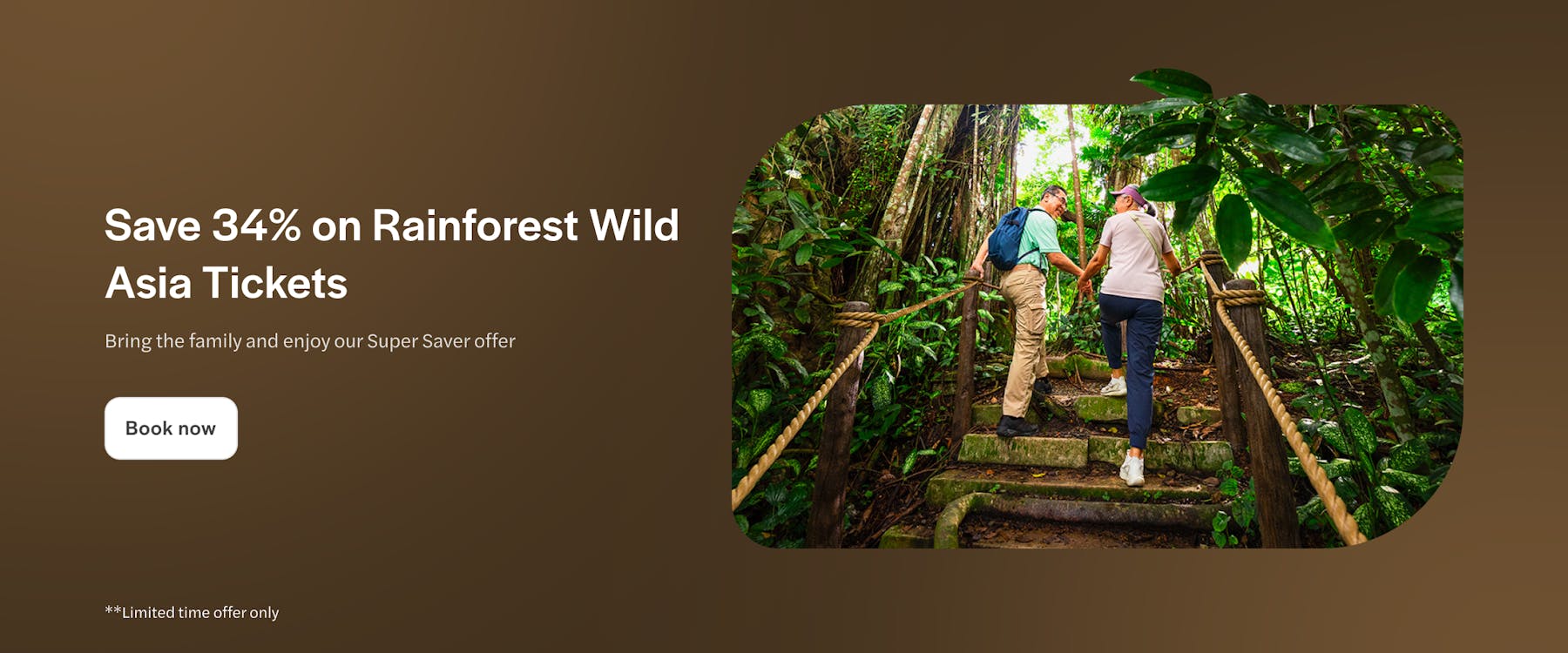Image resolution: width=1568 pixels, height=653 pixels.
Task: Click the Super Saver offer tagline
Action: click(x=311, y=340)
